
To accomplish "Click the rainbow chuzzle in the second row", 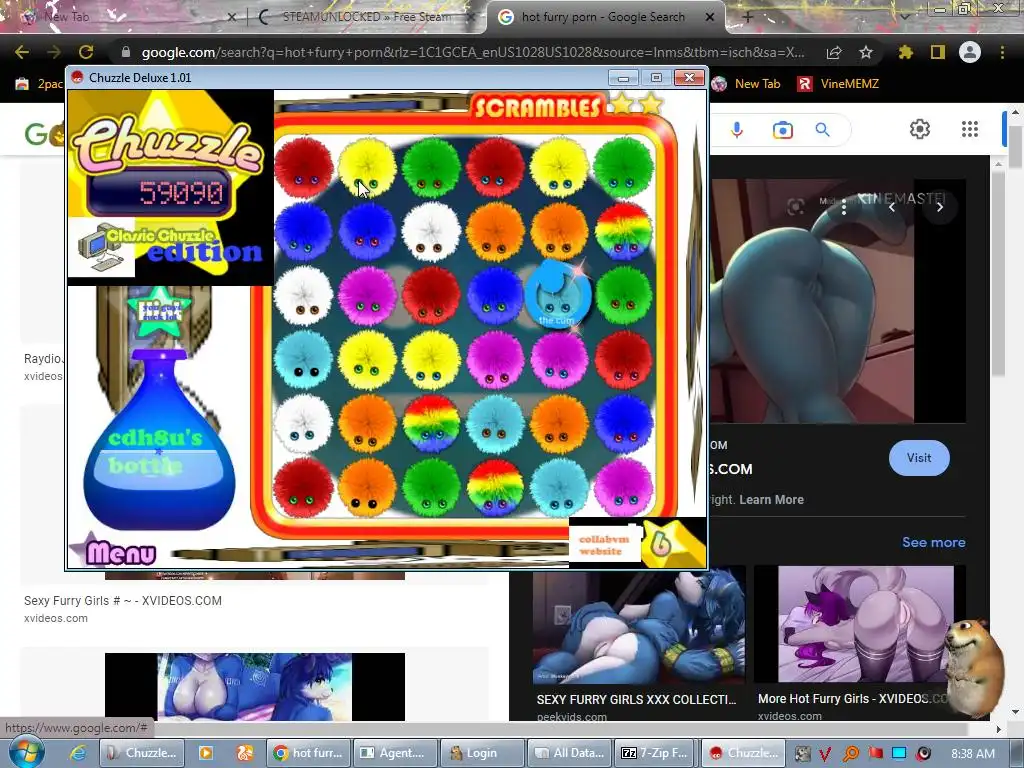I will click(624, 232).
